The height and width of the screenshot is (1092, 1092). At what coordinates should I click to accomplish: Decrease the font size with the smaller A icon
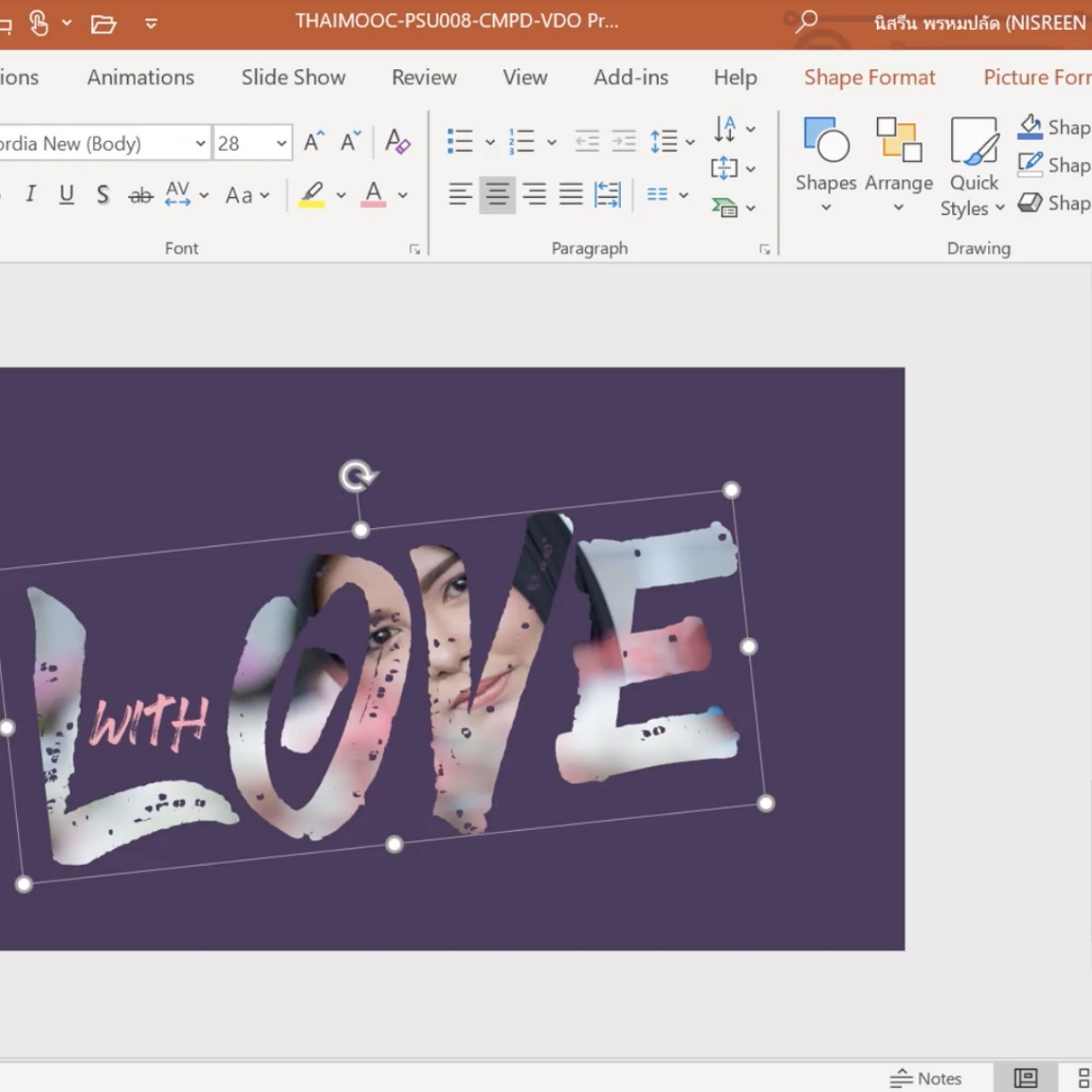[x=351, y=142]
